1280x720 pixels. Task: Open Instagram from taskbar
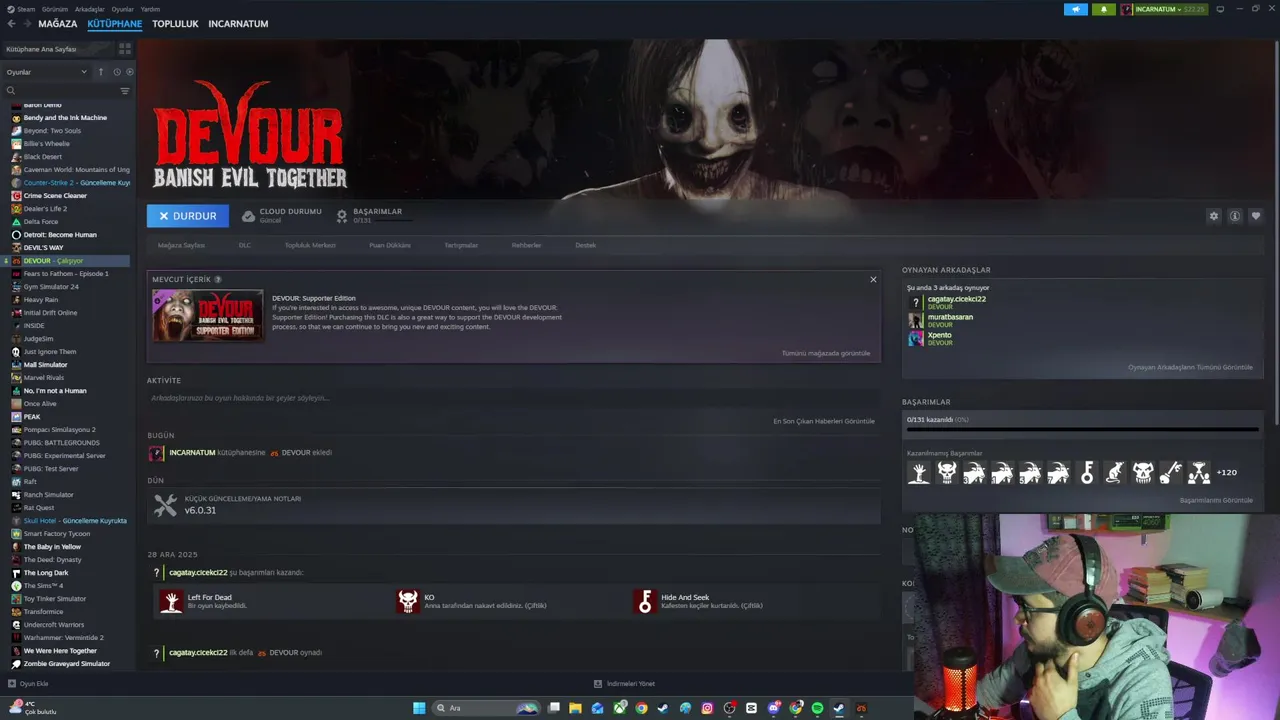pyautogui.click(x=707, y=708)
